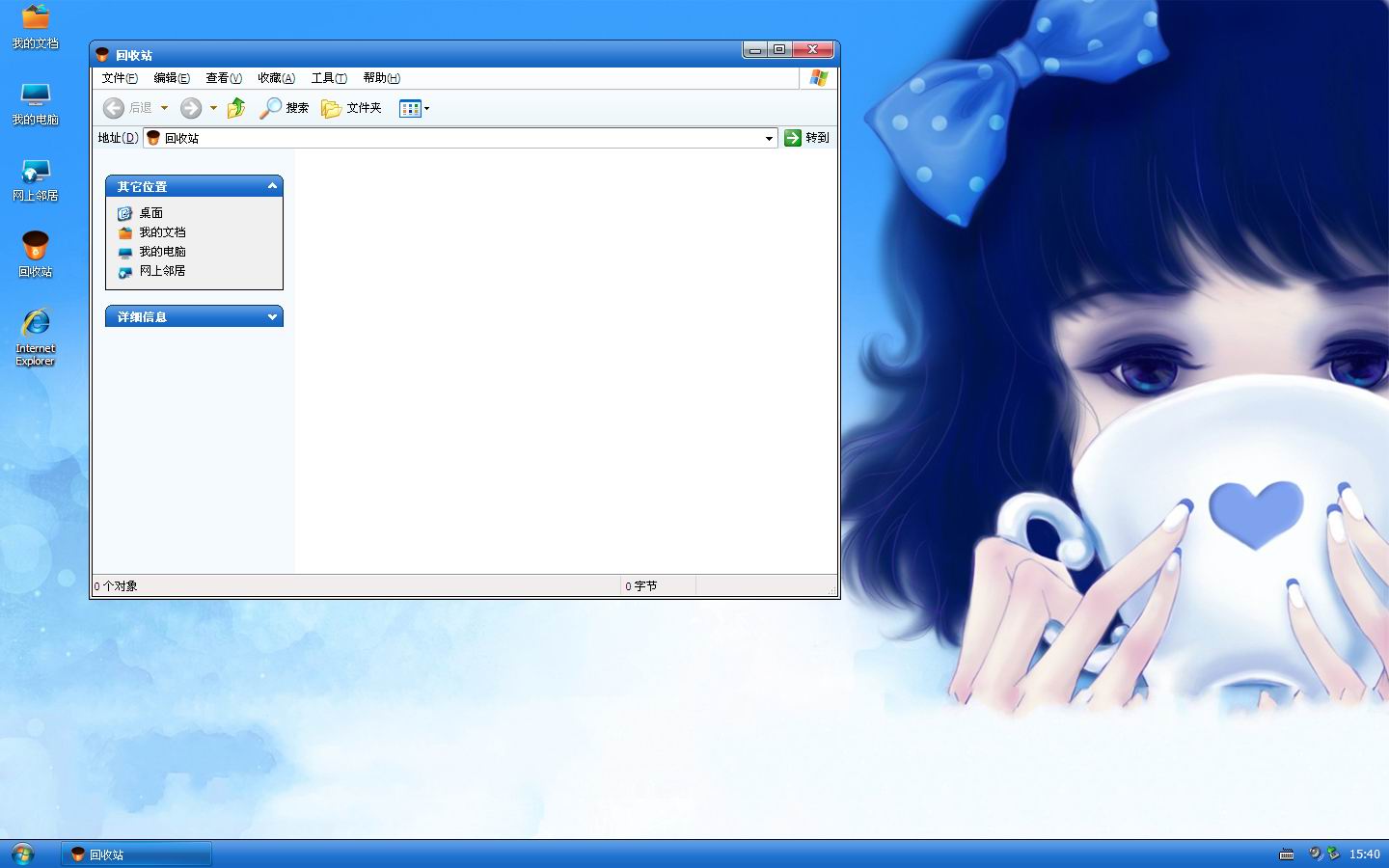Click the 我的文档 folder icon in sidebar

(124, 232)
